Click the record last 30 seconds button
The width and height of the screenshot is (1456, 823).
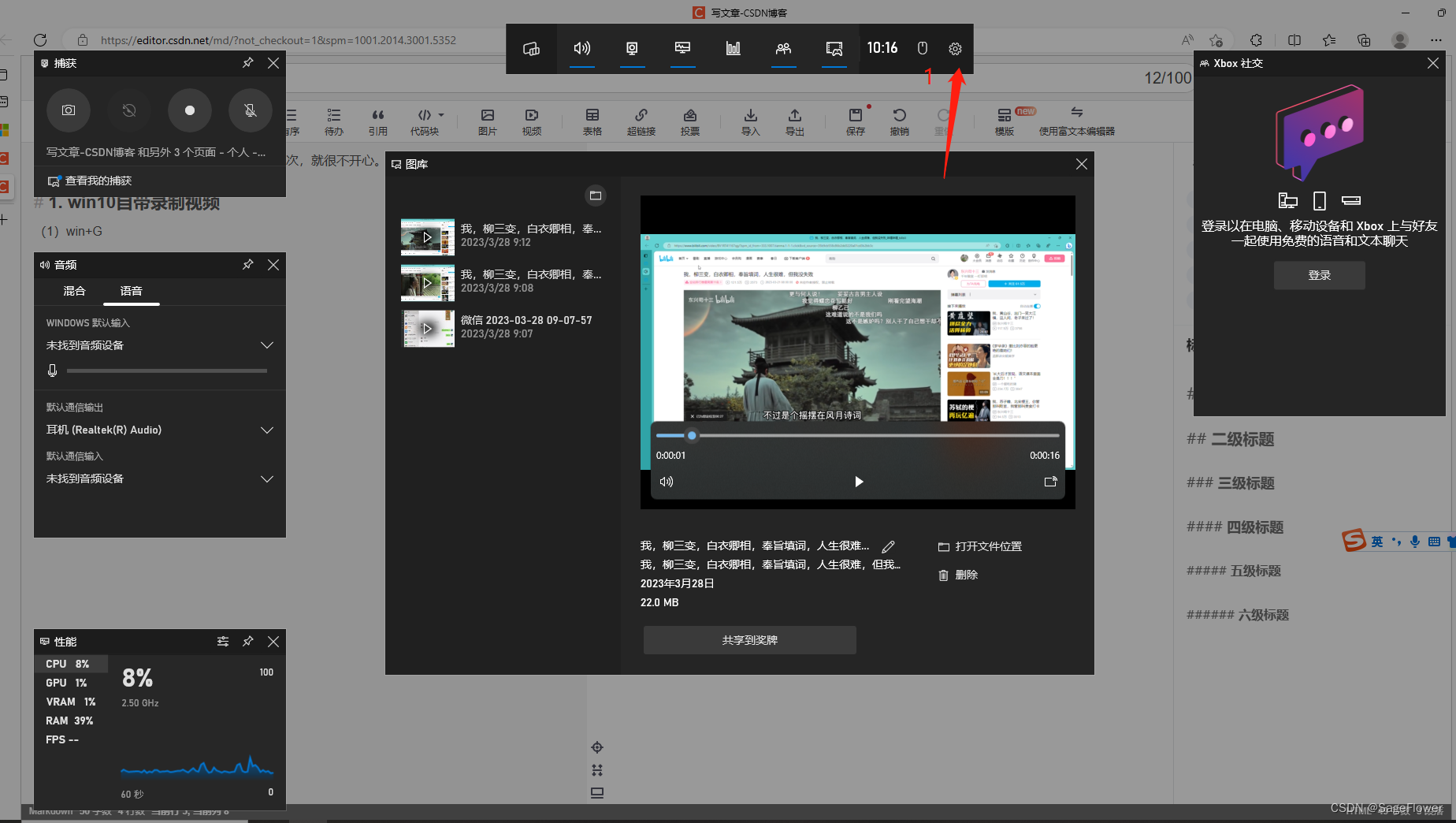[x=129, y=110]
